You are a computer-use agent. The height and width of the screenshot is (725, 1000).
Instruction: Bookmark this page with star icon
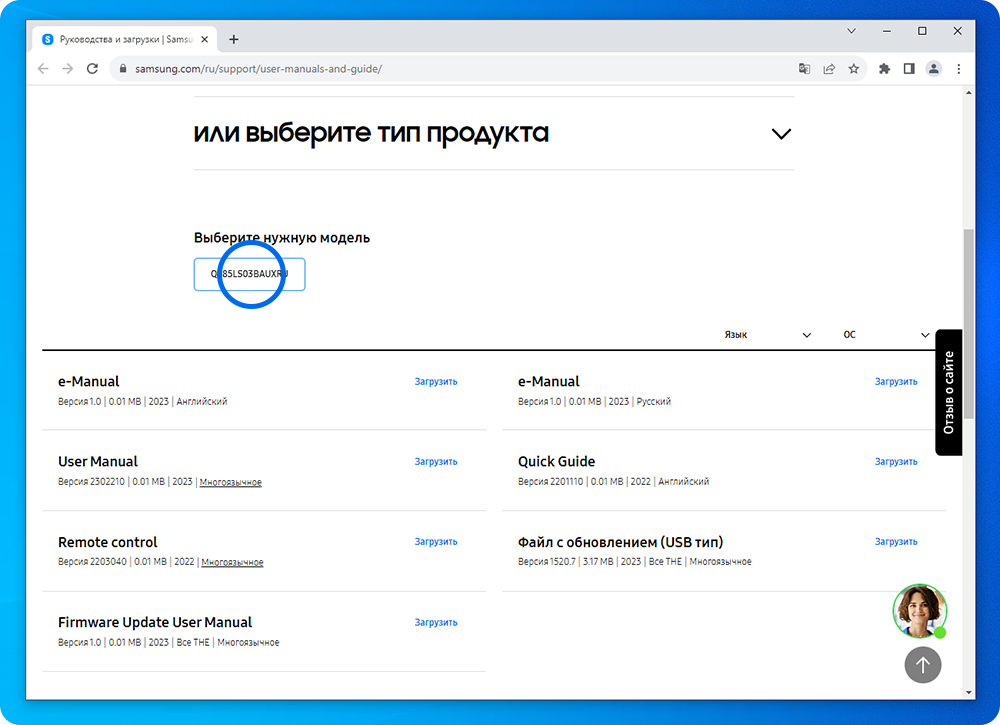(854, 69)
